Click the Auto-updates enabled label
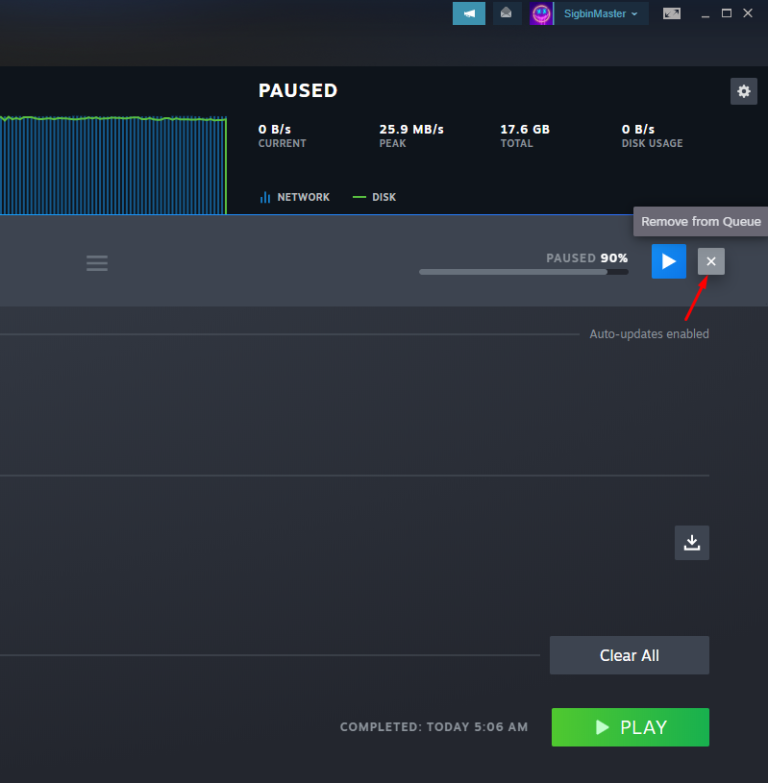 click(649, 334)
